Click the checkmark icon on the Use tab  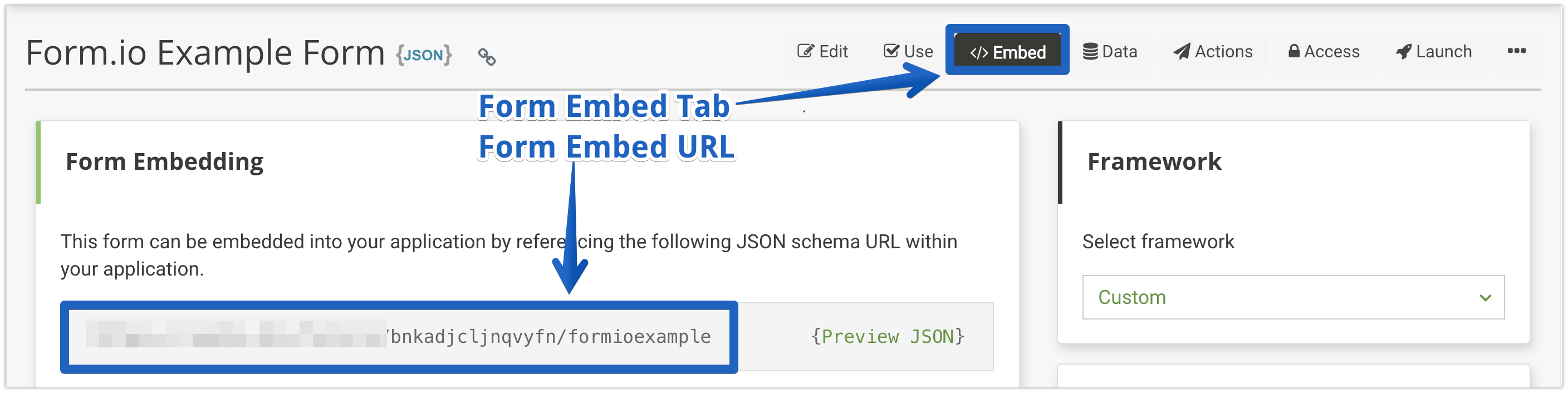pos(891,51)
